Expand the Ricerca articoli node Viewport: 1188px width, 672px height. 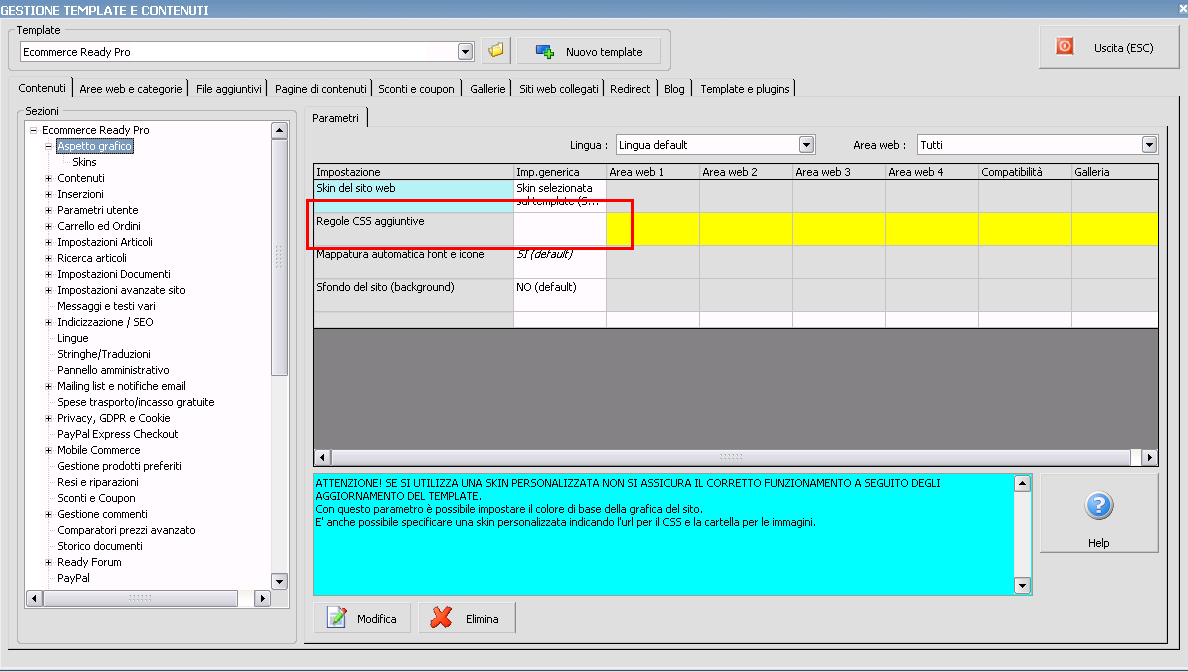tap(48, 258)
